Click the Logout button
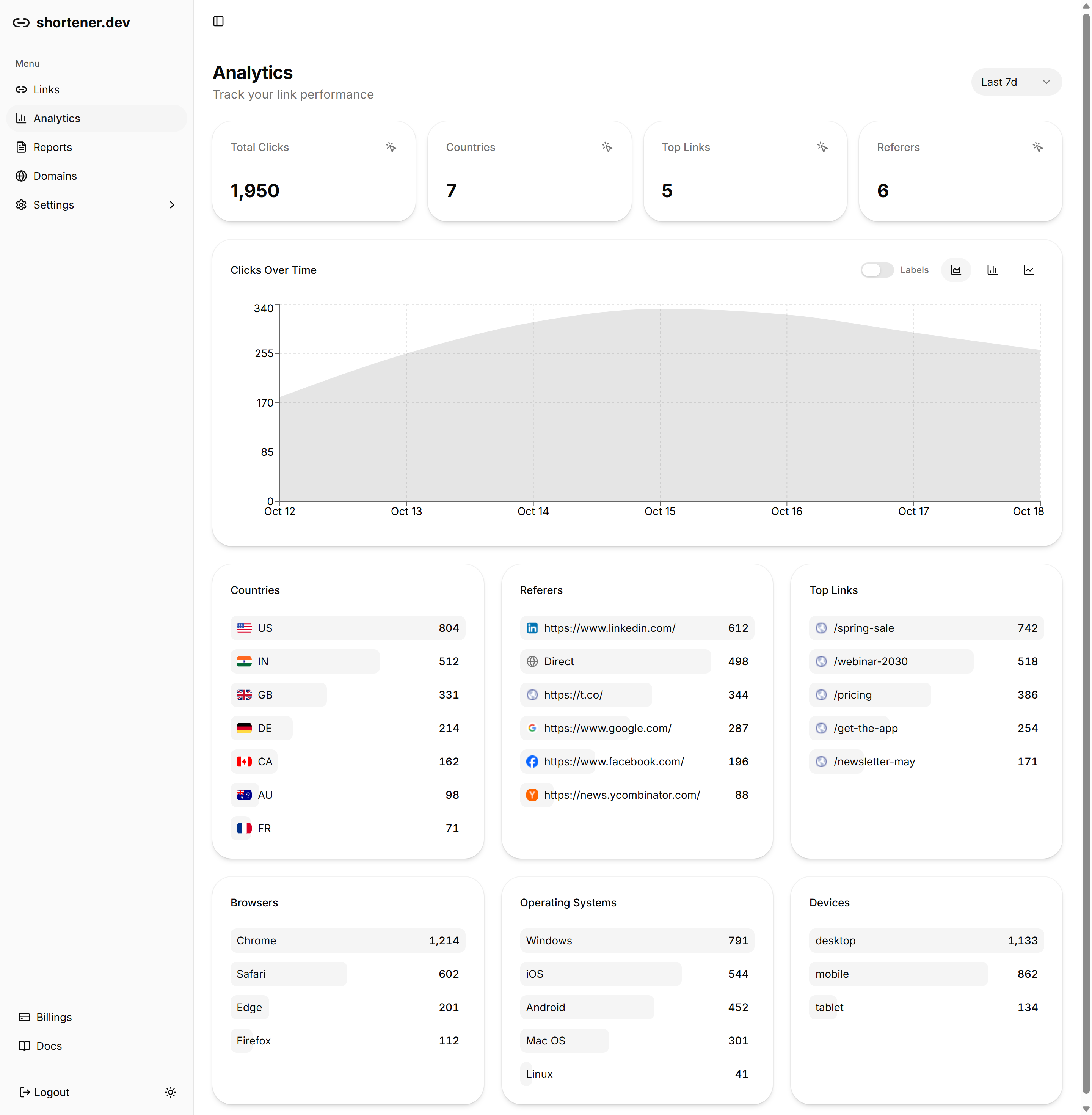Viewport: 1092px width, 1115px height. [x=45, y=1092]
